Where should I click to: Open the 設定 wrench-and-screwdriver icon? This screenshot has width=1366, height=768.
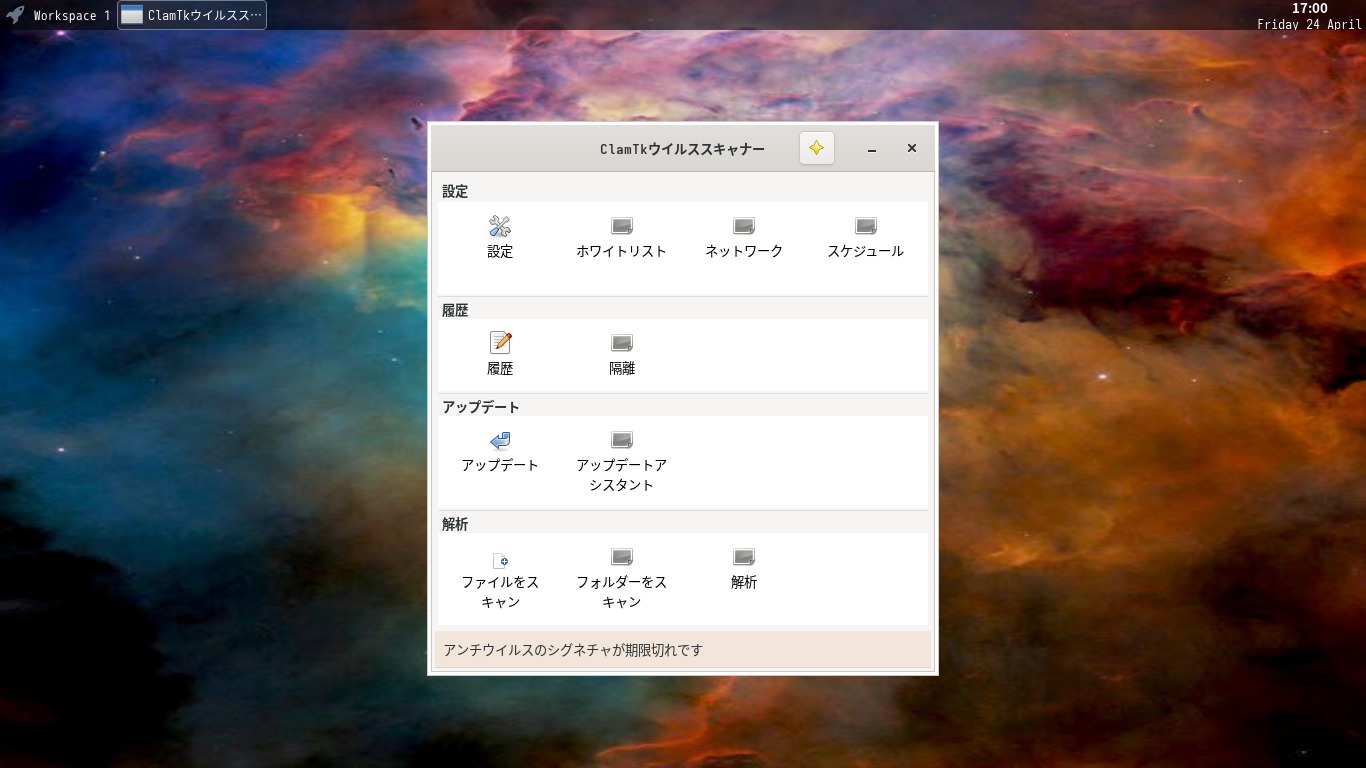(x=500, y=226)
